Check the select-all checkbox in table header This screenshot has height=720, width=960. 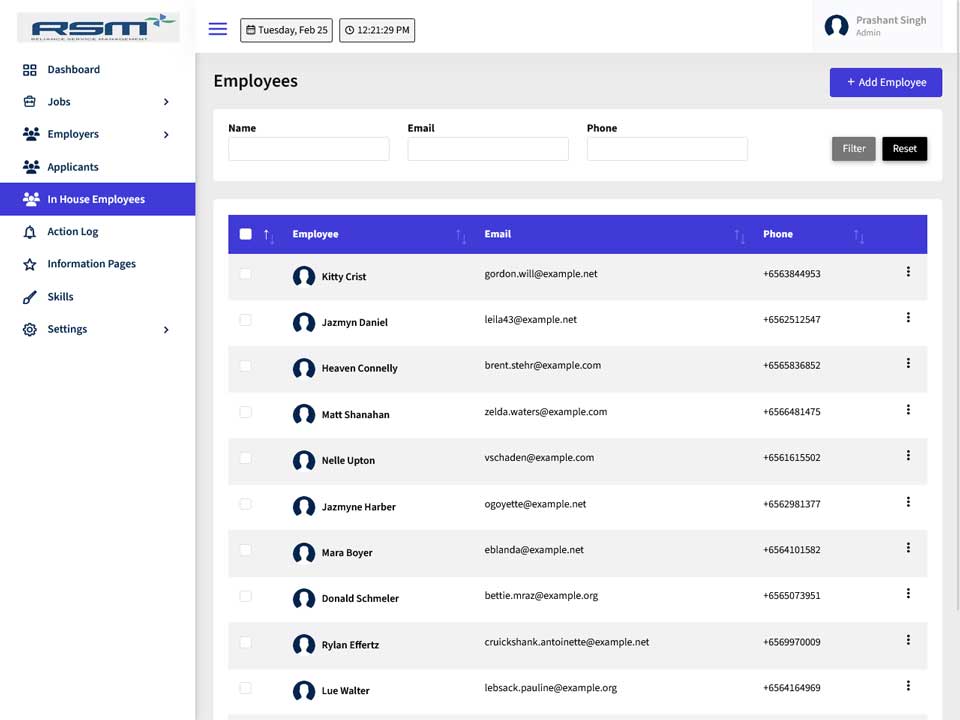246,234
